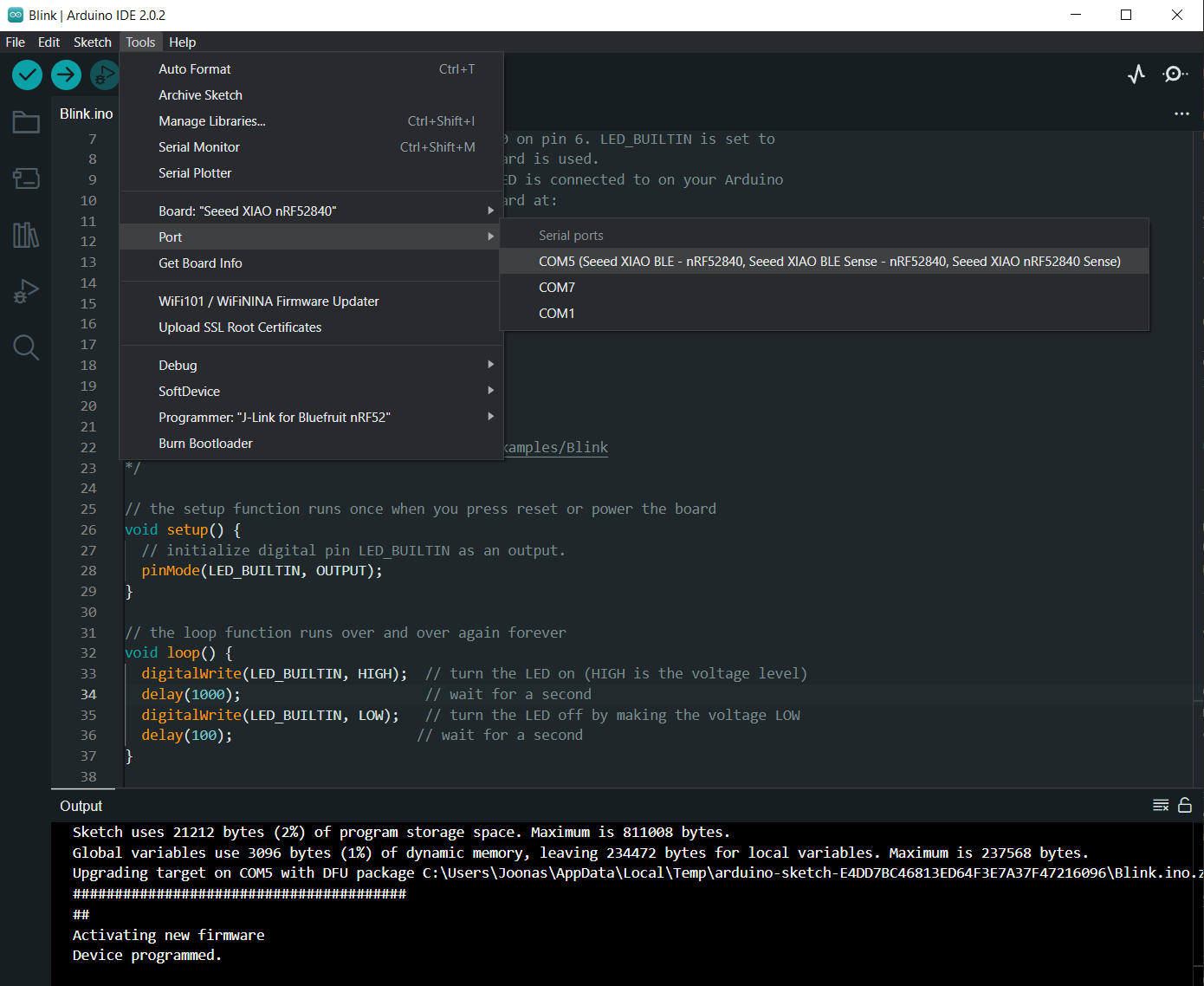Open the Help menu
This screenshot has height=986, width=1204.
(183, 42)
